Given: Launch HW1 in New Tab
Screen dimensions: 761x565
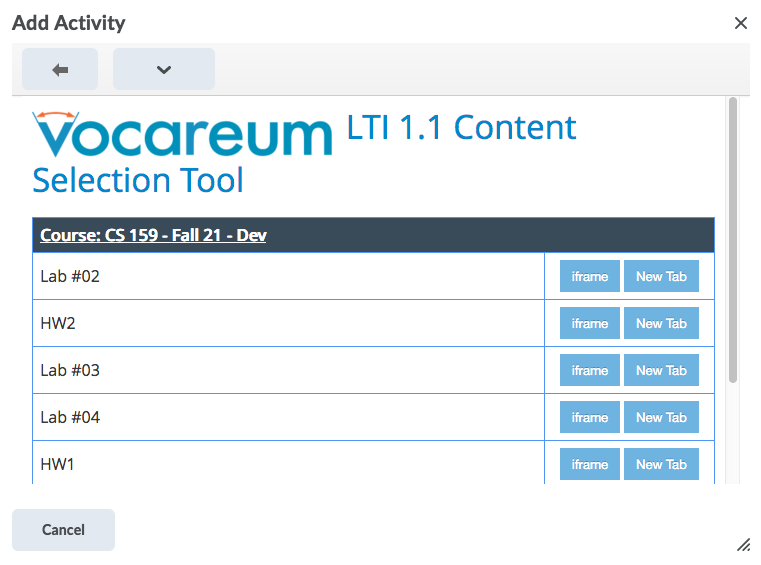Looking at the screenshot, I should pos(661,464).
